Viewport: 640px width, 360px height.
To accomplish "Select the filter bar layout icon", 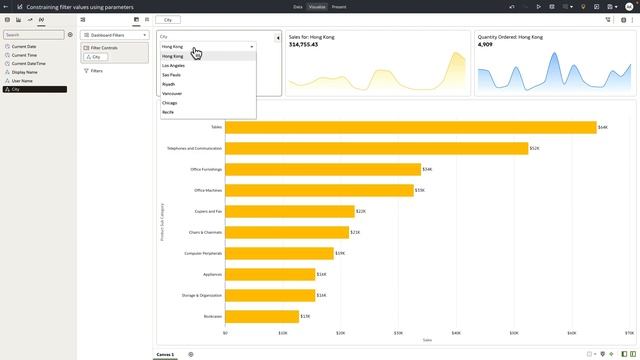I will coord(136,20).
